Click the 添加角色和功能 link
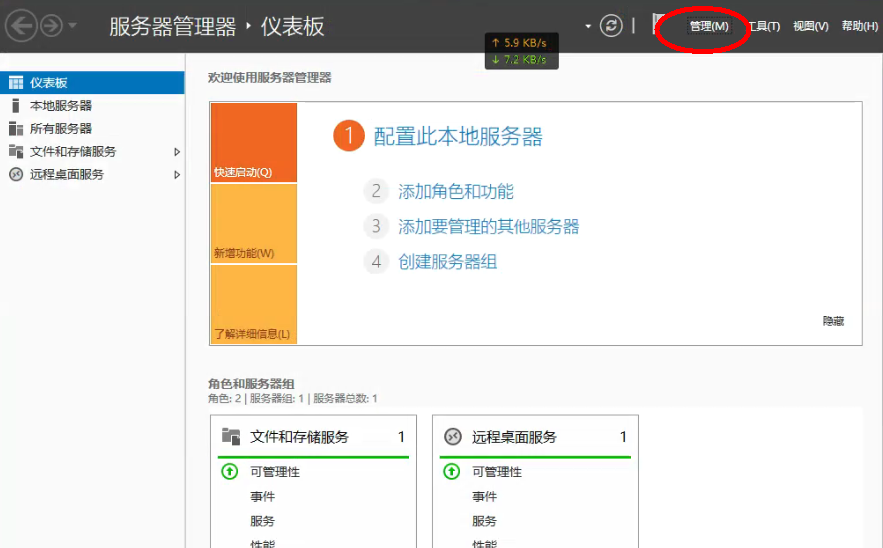This screenshot has height=548, width=883. 455,192
